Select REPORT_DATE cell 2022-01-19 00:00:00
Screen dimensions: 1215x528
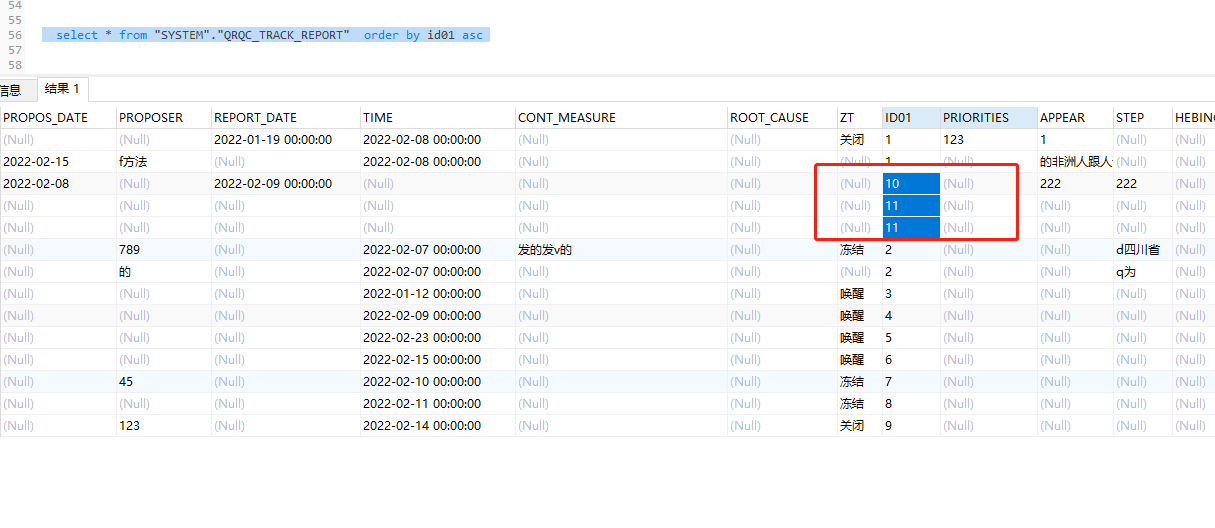pos(285,139)
